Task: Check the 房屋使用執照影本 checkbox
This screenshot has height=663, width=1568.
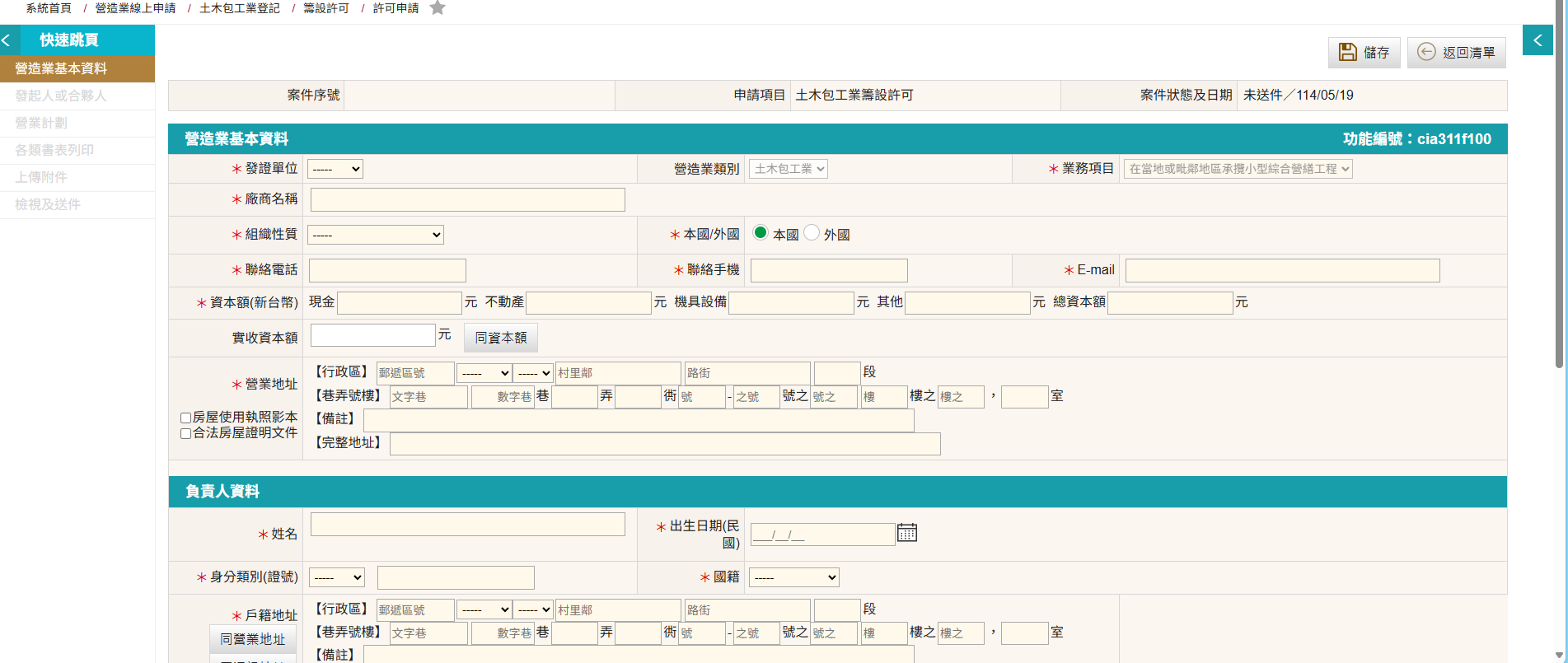Action: [x=186, y=418]
